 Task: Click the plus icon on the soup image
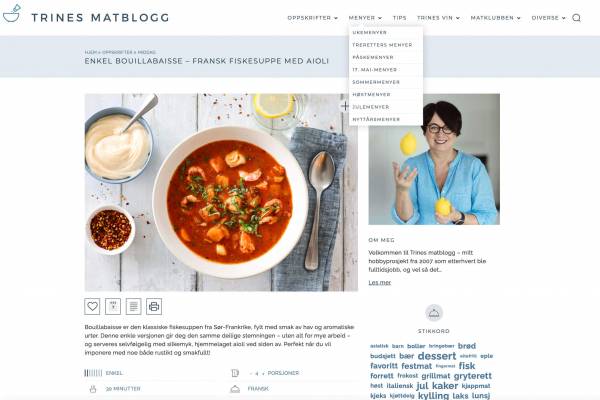[345, 106]
